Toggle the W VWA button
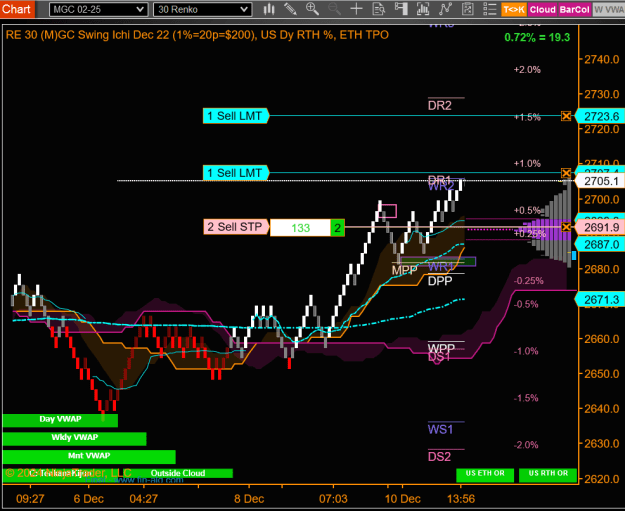 pos(609,9)
